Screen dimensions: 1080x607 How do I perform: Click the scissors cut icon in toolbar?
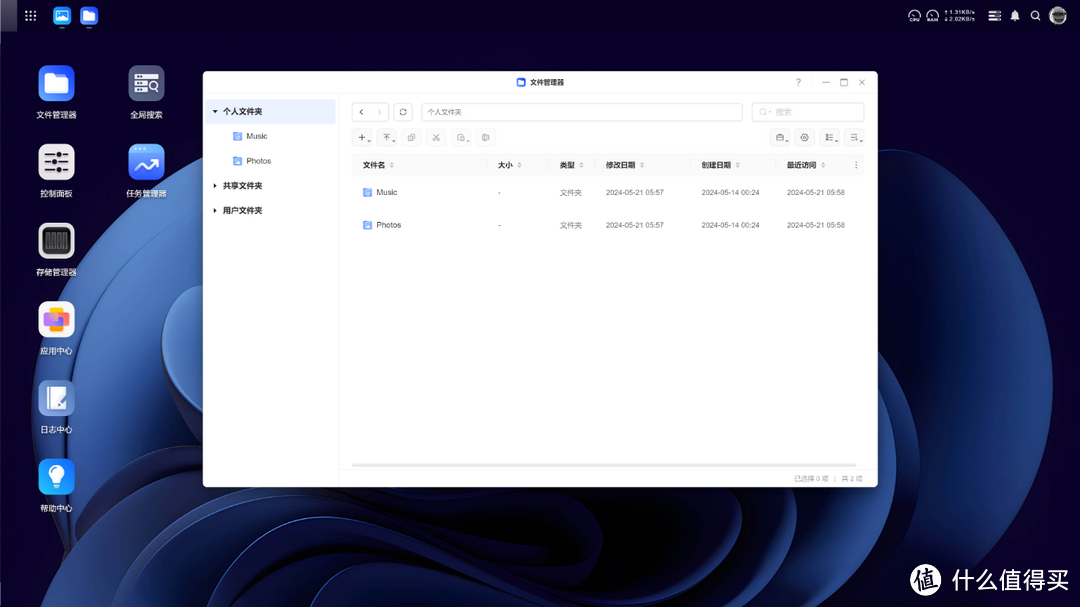[x=436, y=137]
